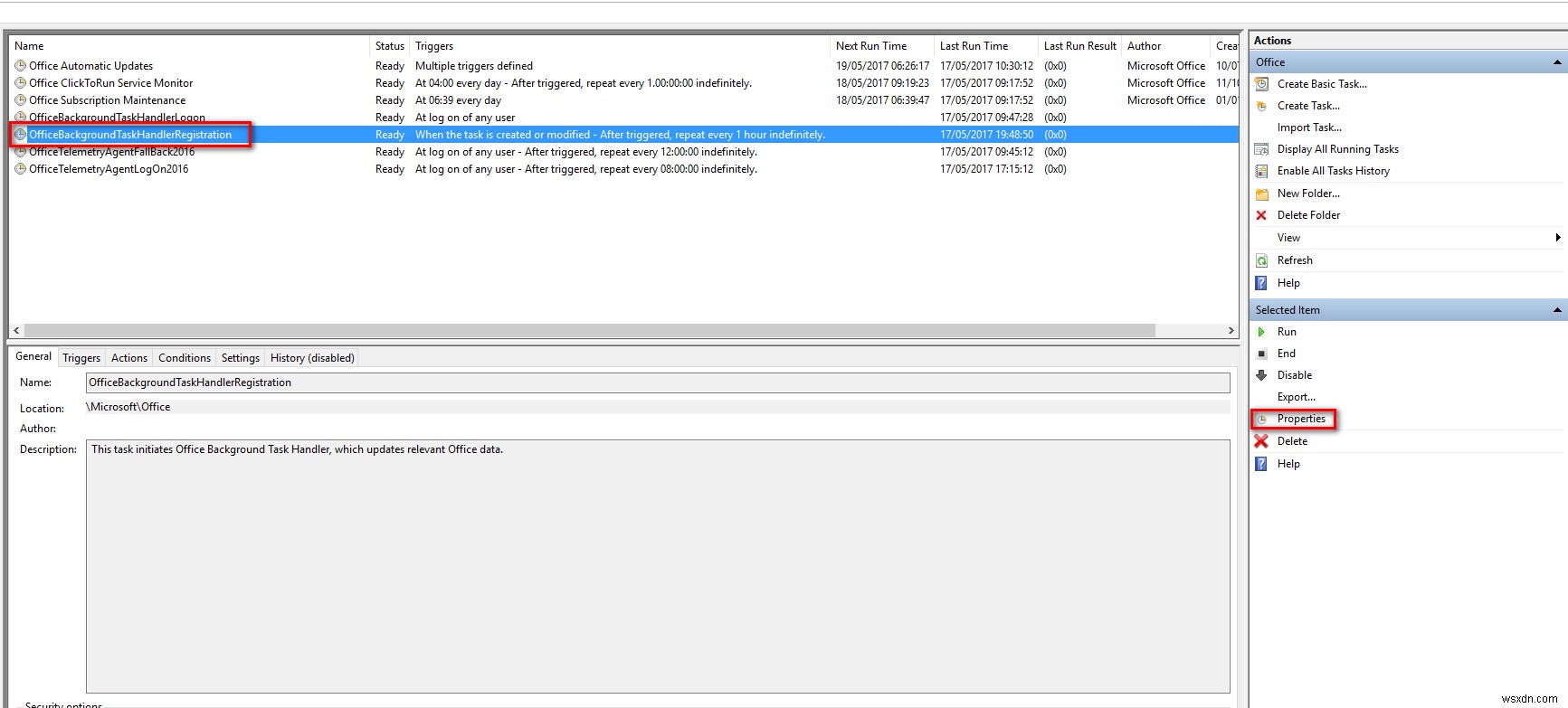Click next run time 19/05/2017 06:26:17
This screenshot has width=1568, height=708.
point(882,66)
